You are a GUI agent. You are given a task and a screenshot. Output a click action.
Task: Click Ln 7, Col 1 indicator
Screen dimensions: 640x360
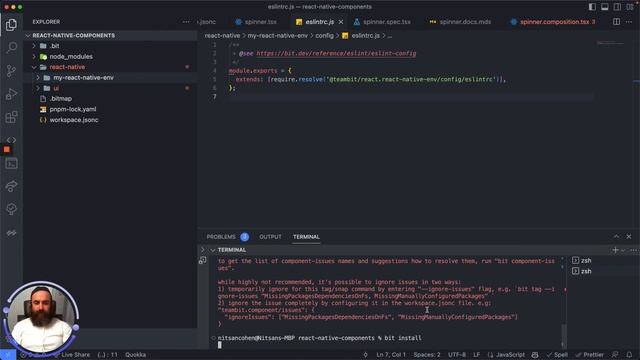(x=391, y=355)
